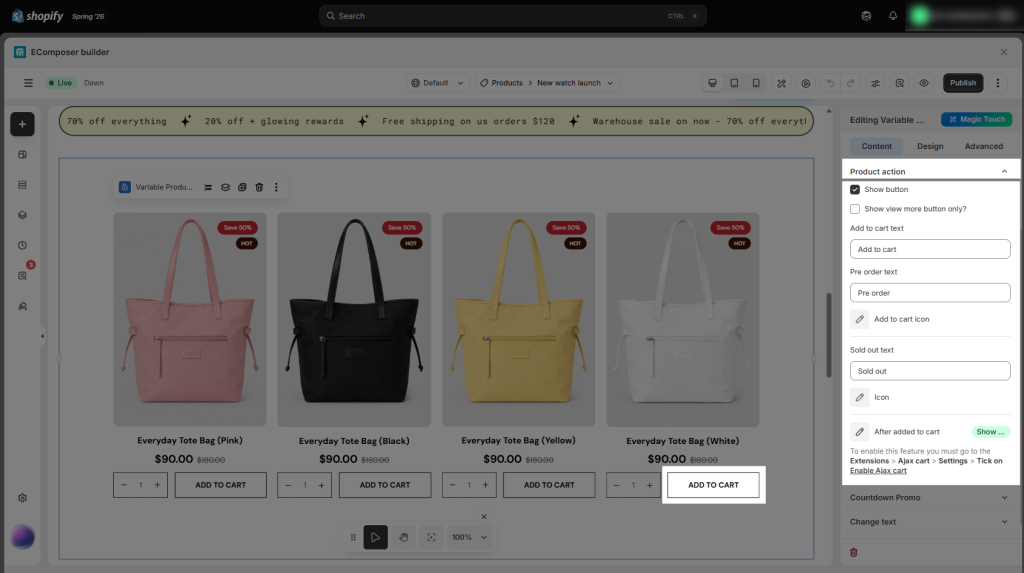Click the Magic Touch button
This screenshot has width=1024, height=573.
pos(976,120)
